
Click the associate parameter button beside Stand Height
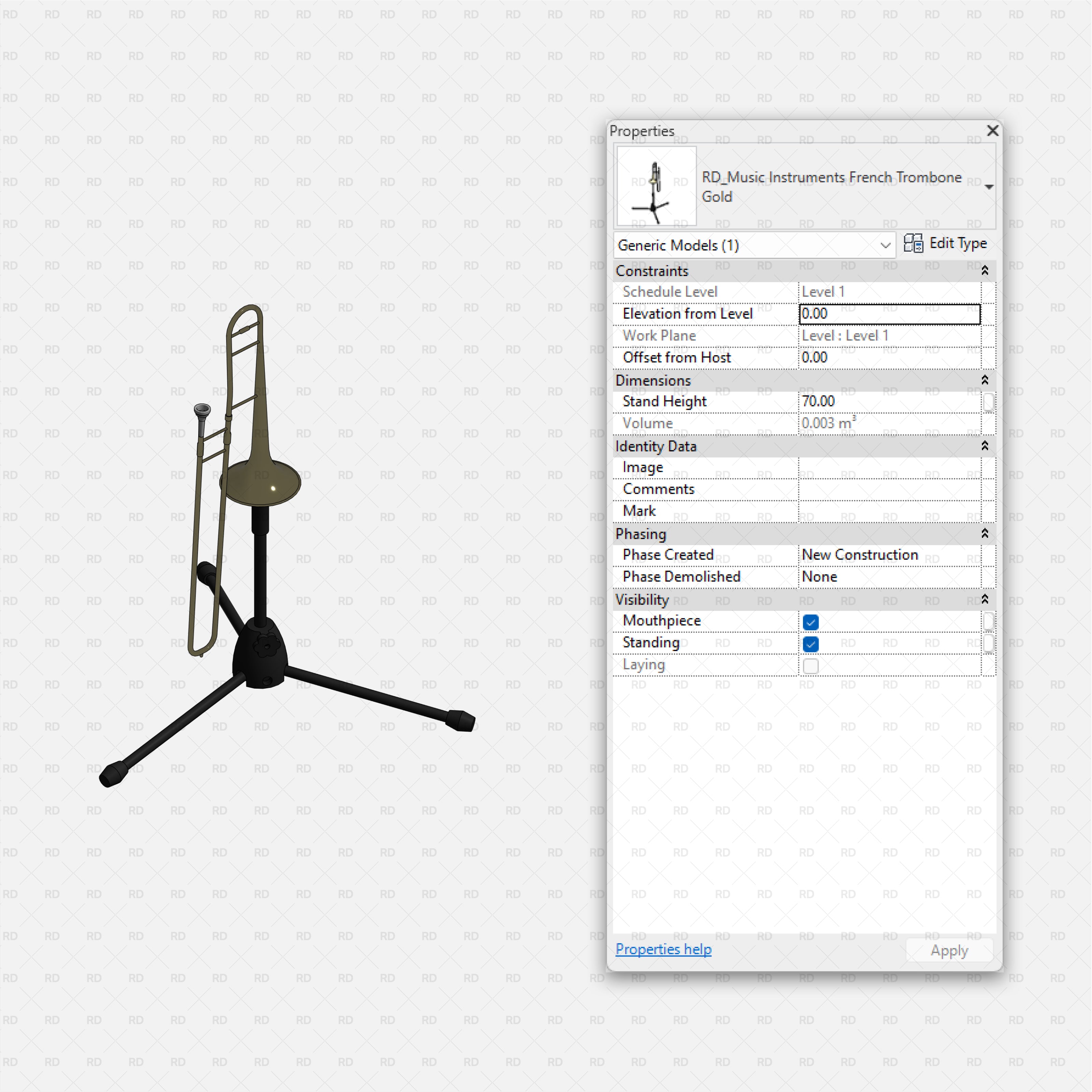coord(988,402)
